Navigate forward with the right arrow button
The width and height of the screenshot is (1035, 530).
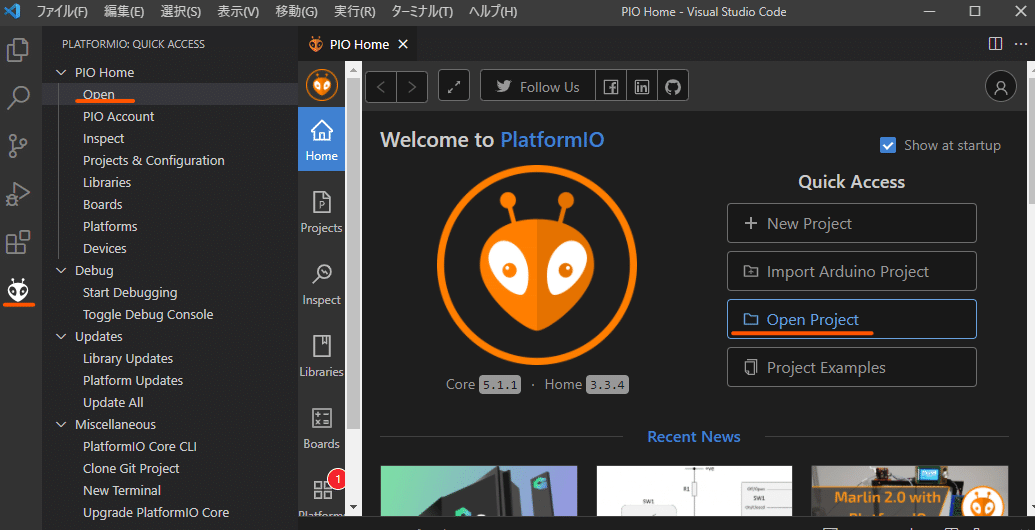[412, 87]
